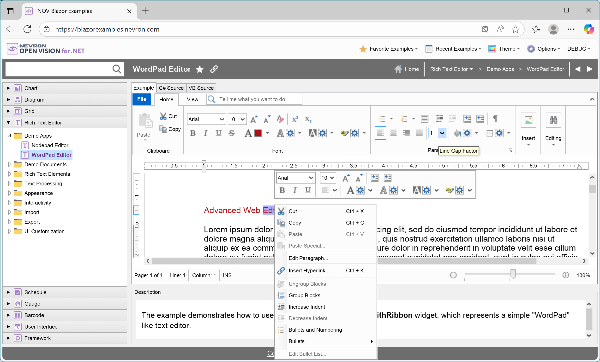Open the Favorite Examples menu
Image resolution: width=600 pixels, height=362 pixels.
(x=388, y=49)
